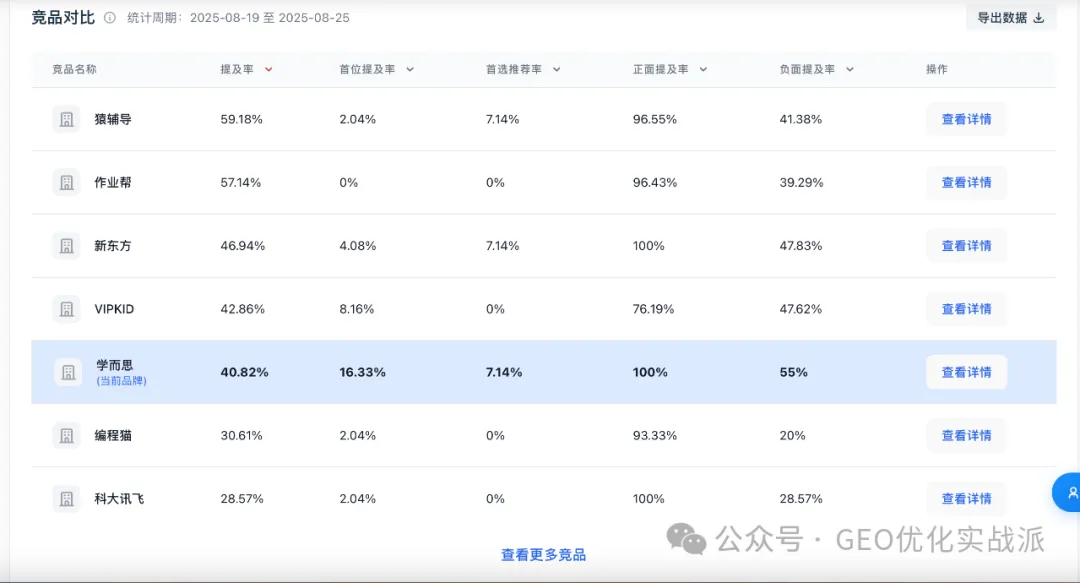This screenshot has width=1080, height=583.
Task: Click the 76.19% positive mention value
Action: (654, 309)
